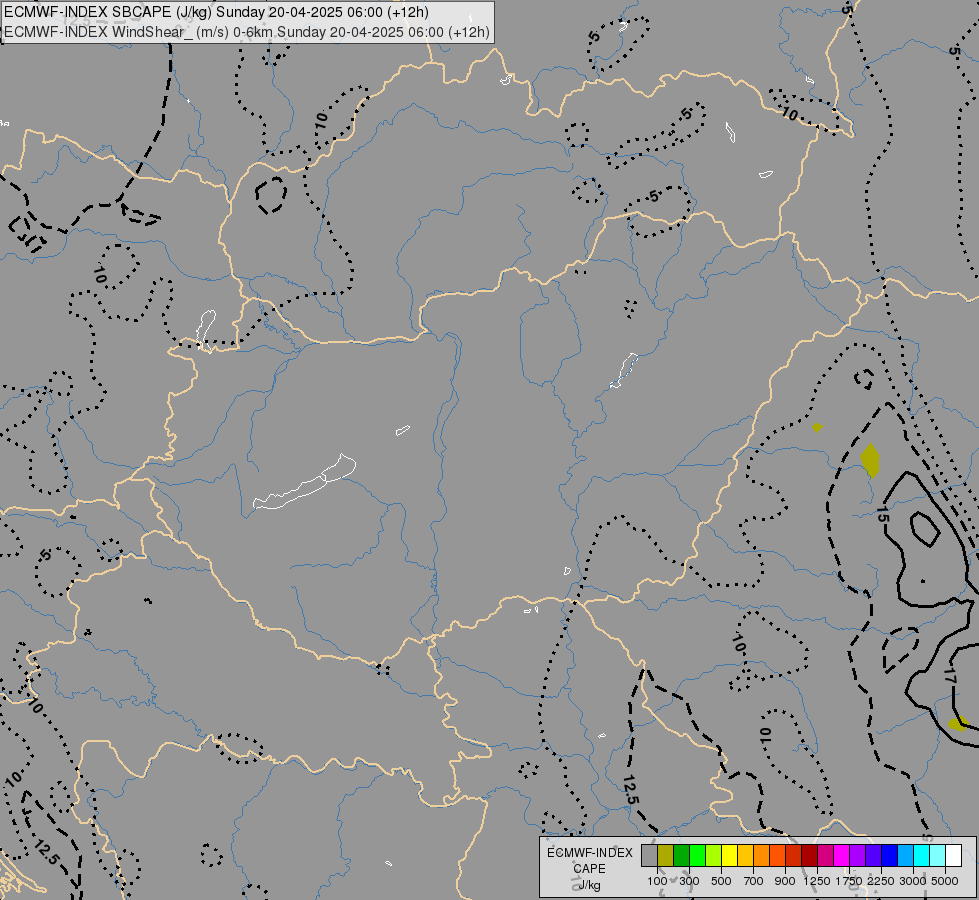Click the 17 contour label on the map
Screen dimensions: 979x900
point(949,676)
